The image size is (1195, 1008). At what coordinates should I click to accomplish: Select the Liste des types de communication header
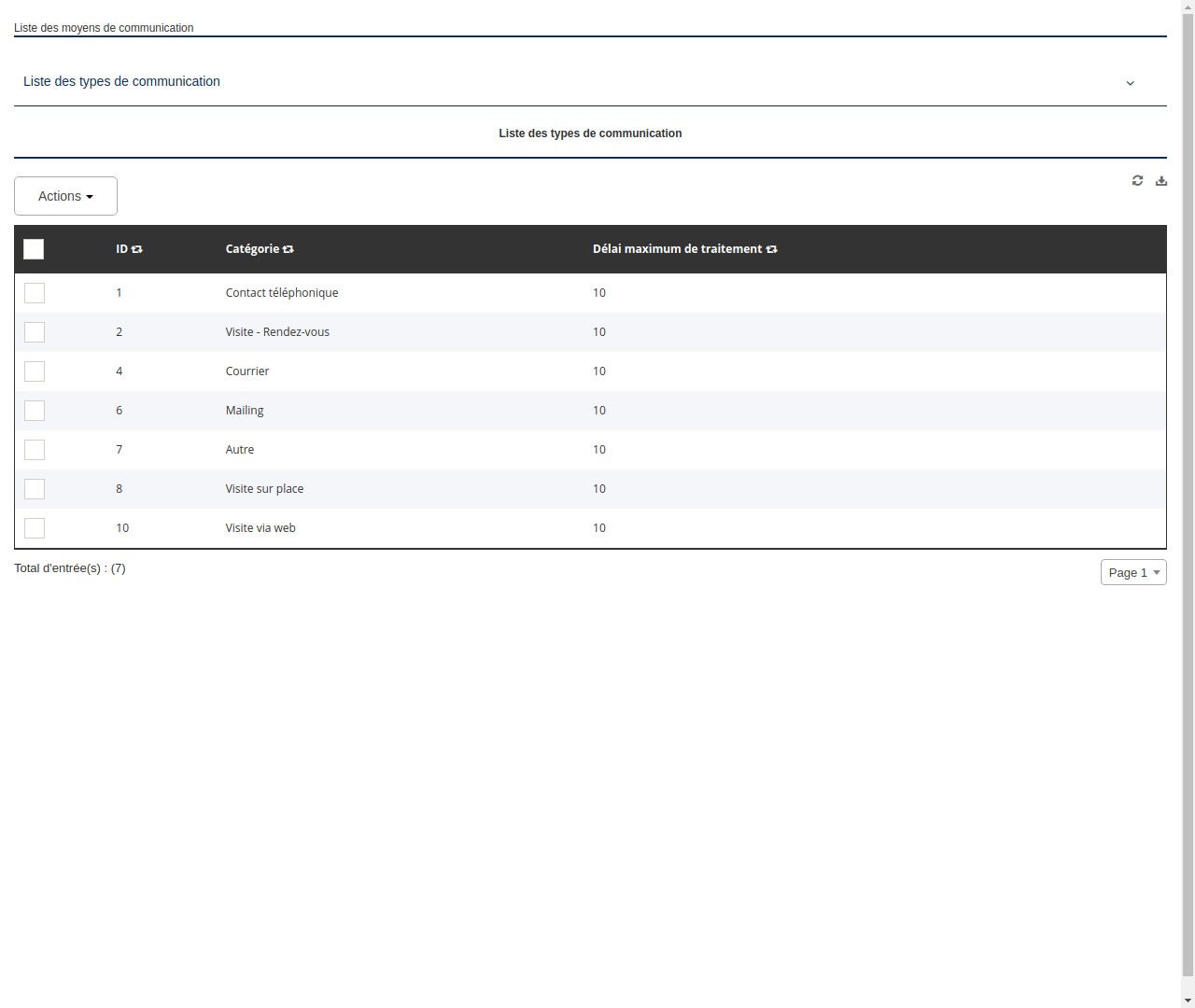point(590,133)
